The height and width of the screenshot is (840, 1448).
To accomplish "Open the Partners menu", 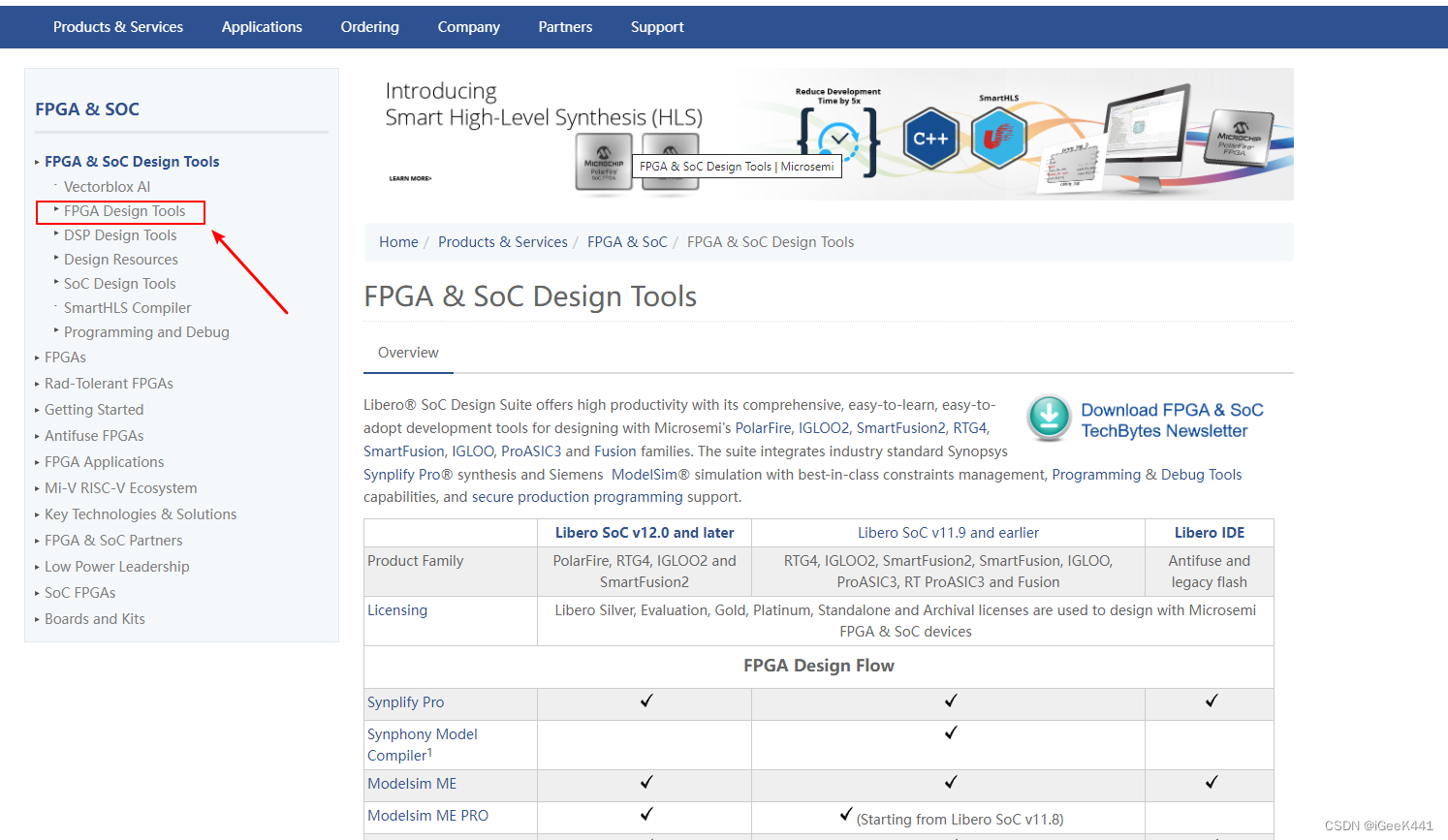I will pyautogui.click(x=565, y=27).
